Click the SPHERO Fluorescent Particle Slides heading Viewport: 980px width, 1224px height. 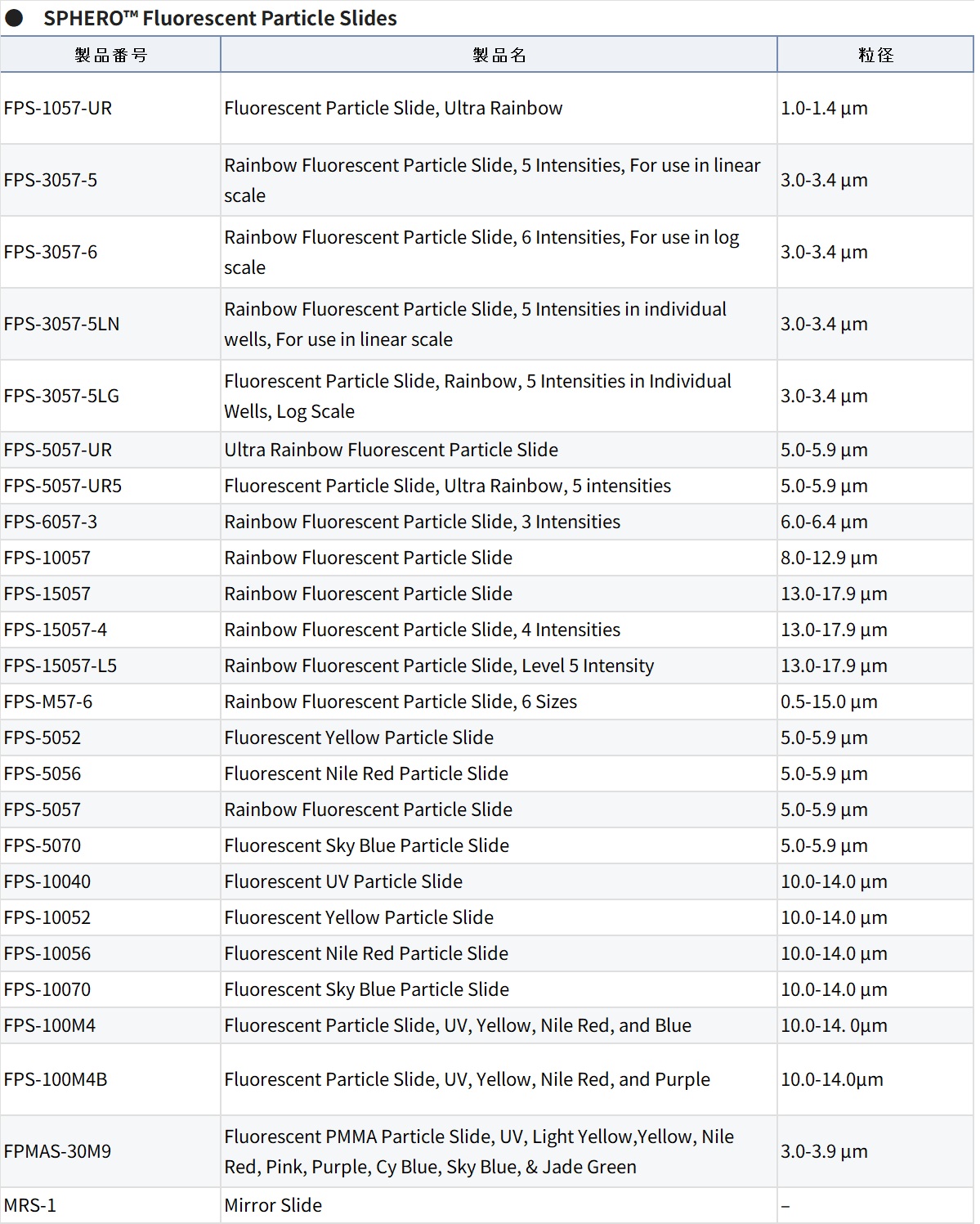pos(220,18)
